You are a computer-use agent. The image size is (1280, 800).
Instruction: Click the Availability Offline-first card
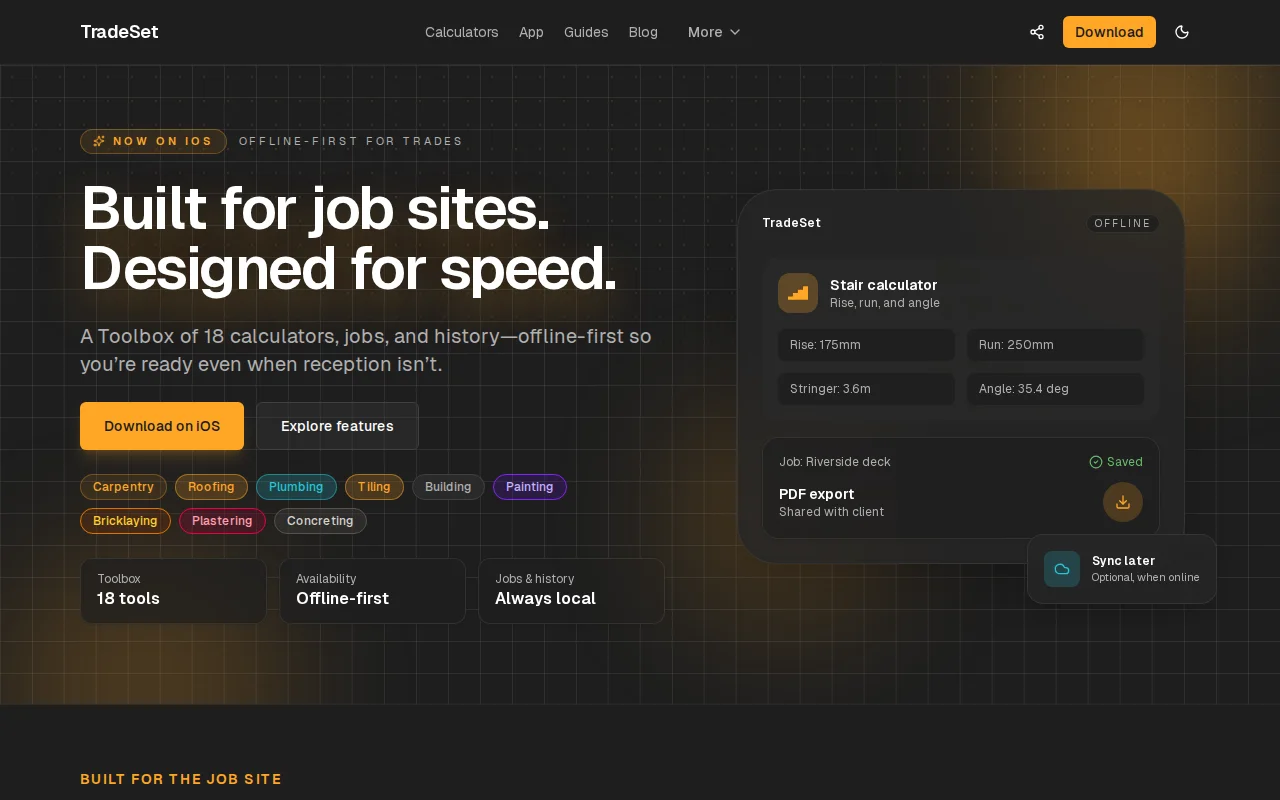[372, 591]
